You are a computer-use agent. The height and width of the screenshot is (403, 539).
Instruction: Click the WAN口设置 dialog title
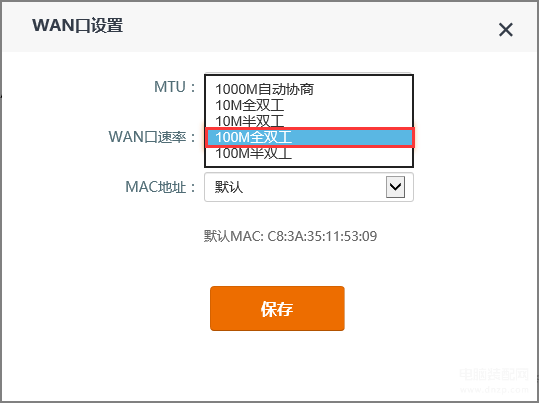tap(78, 26)
